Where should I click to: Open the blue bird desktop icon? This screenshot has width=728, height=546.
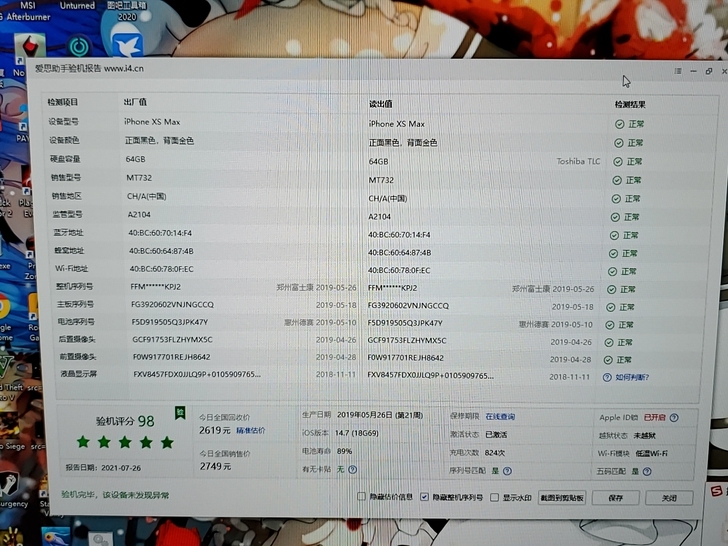[127, 43]
